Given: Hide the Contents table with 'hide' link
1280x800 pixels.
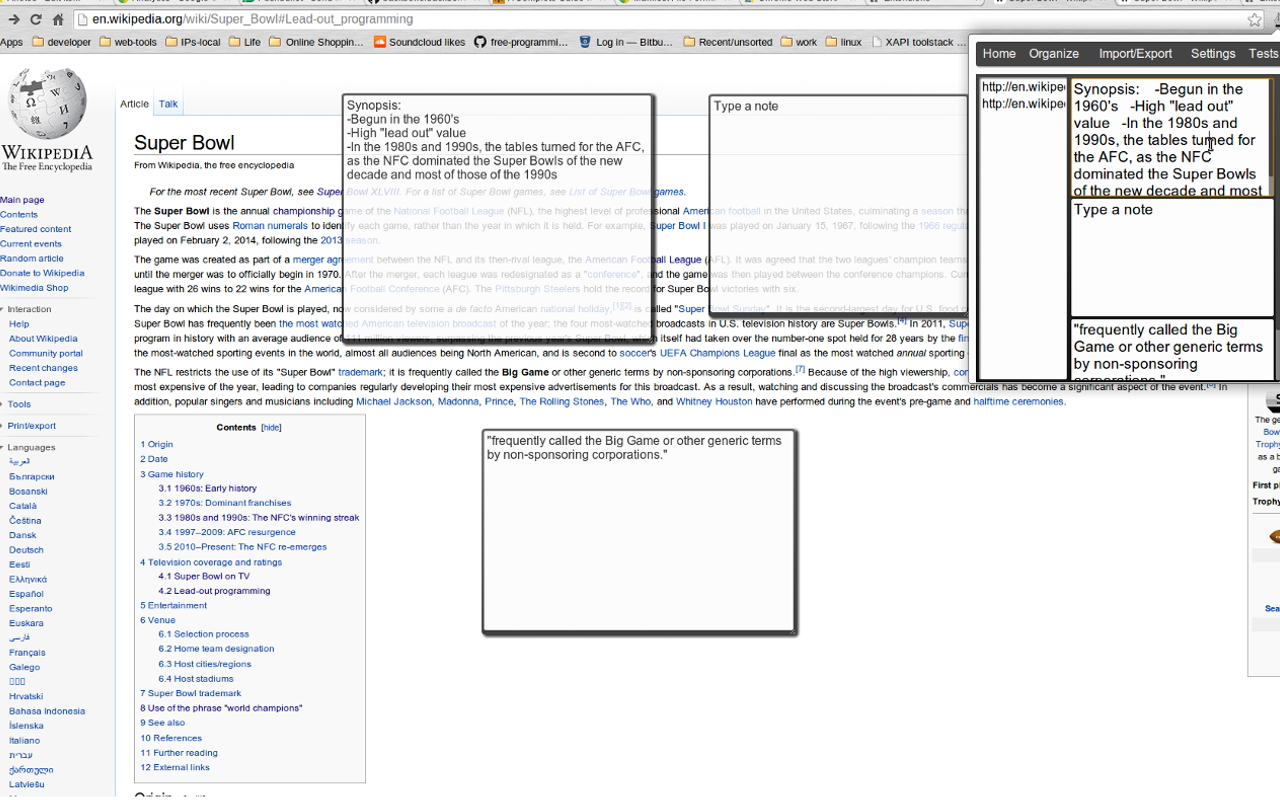Looking at the screenshot, I should click(x=271, y=428).
